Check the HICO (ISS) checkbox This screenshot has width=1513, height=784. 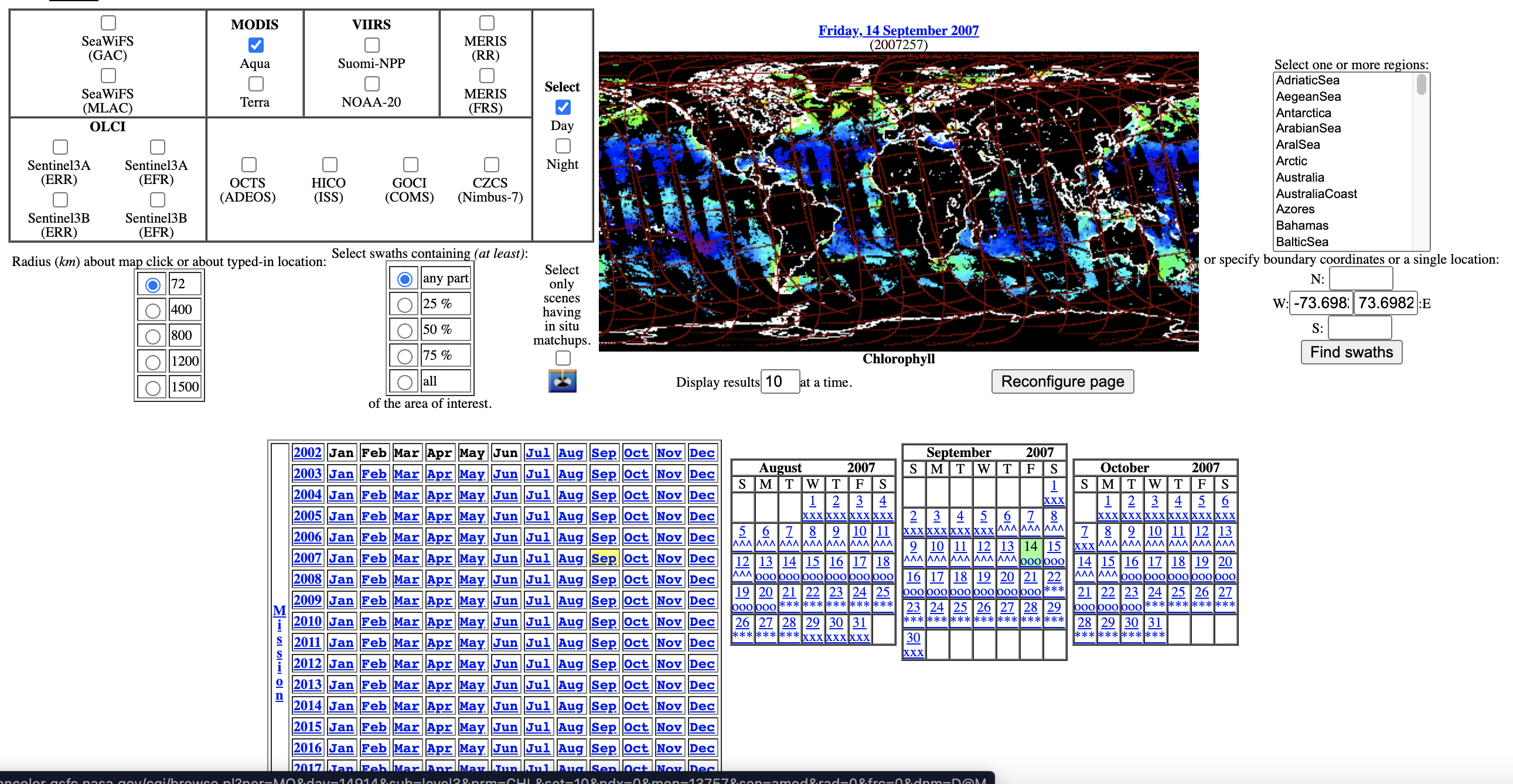point(329,165)
